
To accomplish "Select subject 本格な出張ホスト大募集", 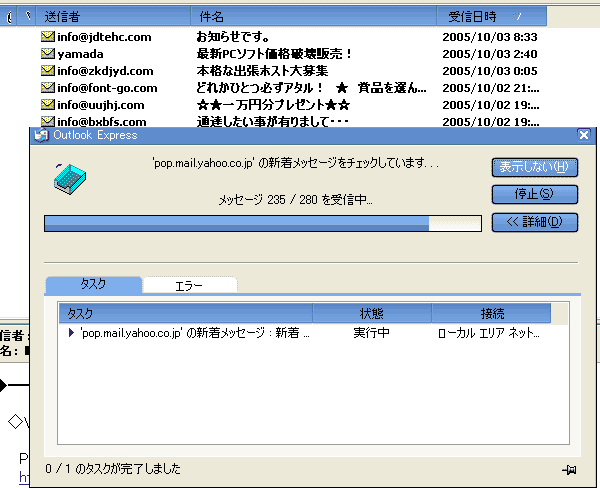I will 262,71.
